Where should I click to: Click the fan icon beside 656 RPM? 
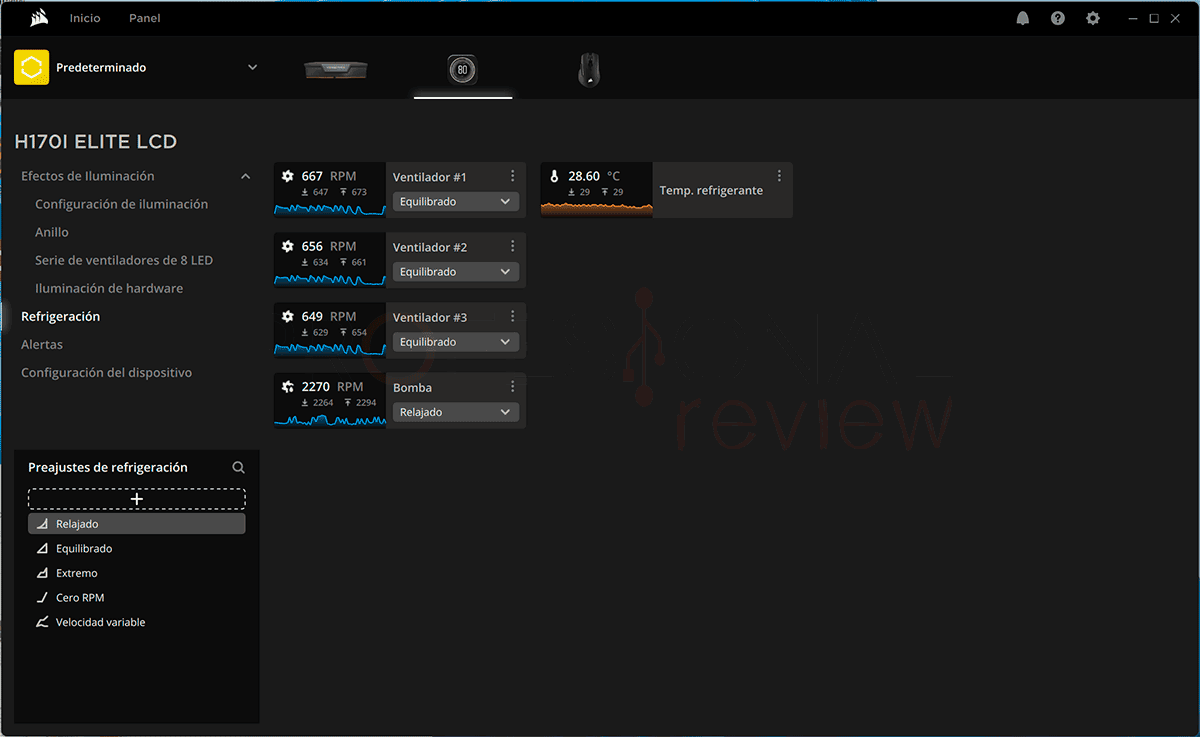coord(288,246)
